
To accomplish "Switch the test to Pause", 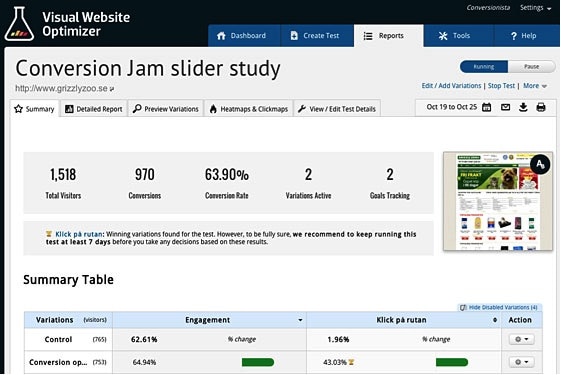I will tap(532, 67).
